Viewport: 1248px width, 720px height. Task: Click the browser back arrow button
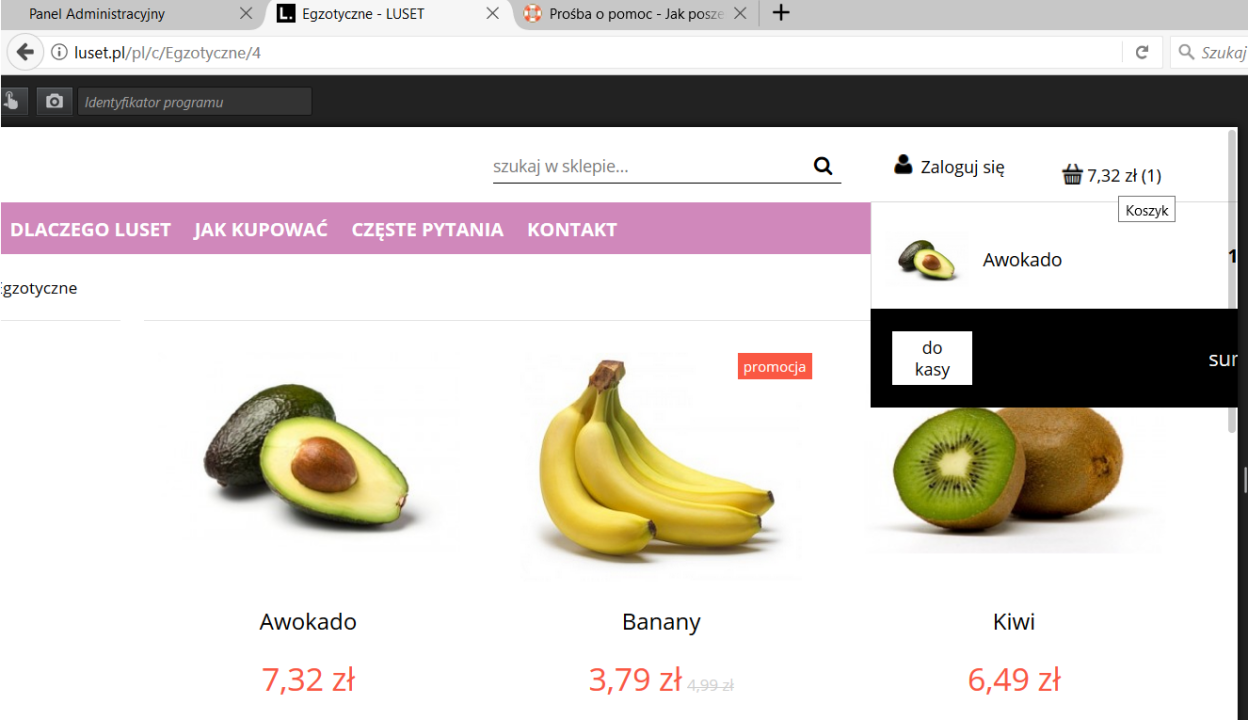tap(25, 52)
